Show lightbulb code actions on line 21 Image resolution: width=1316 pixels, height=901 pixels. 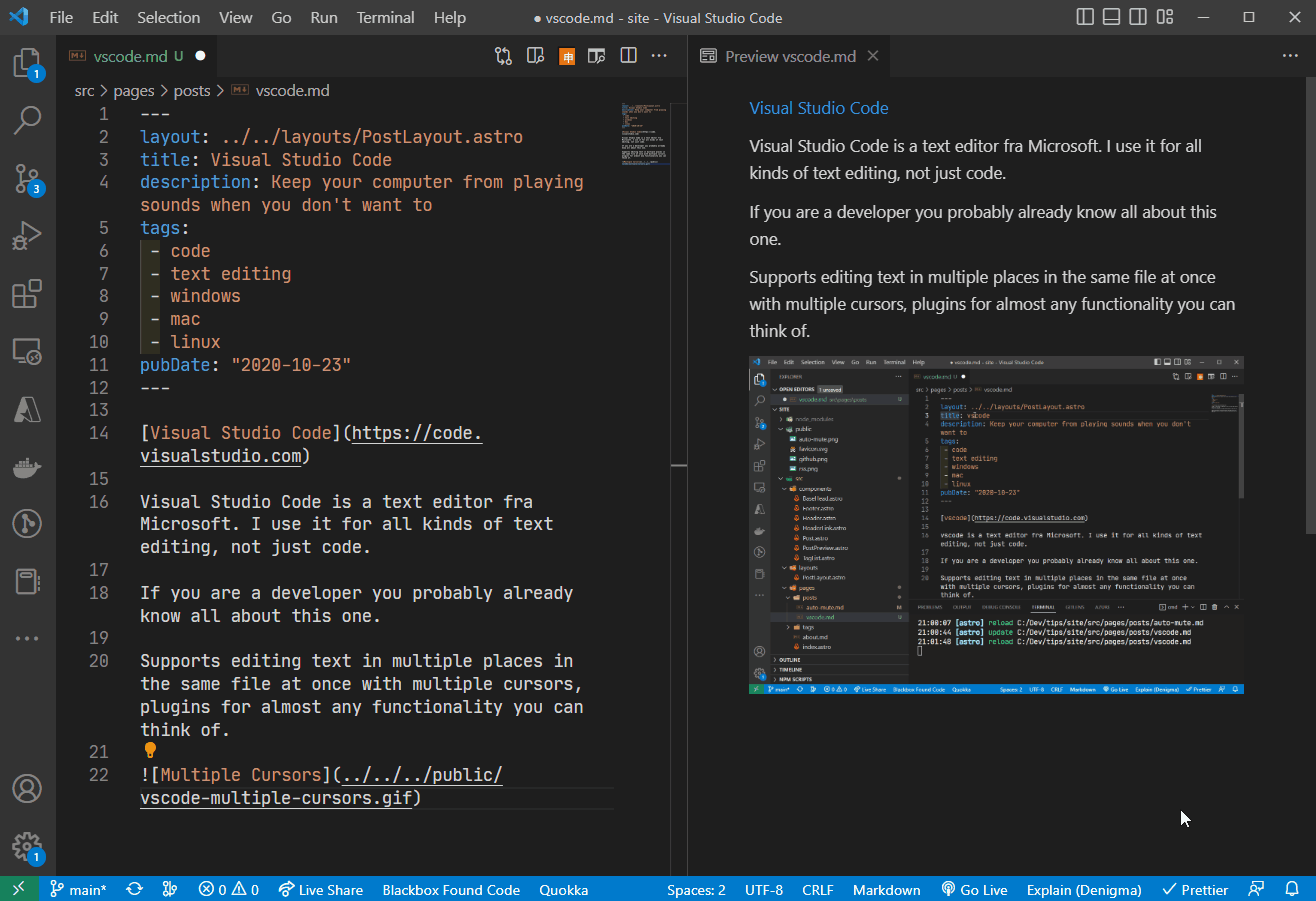(151, 750)
